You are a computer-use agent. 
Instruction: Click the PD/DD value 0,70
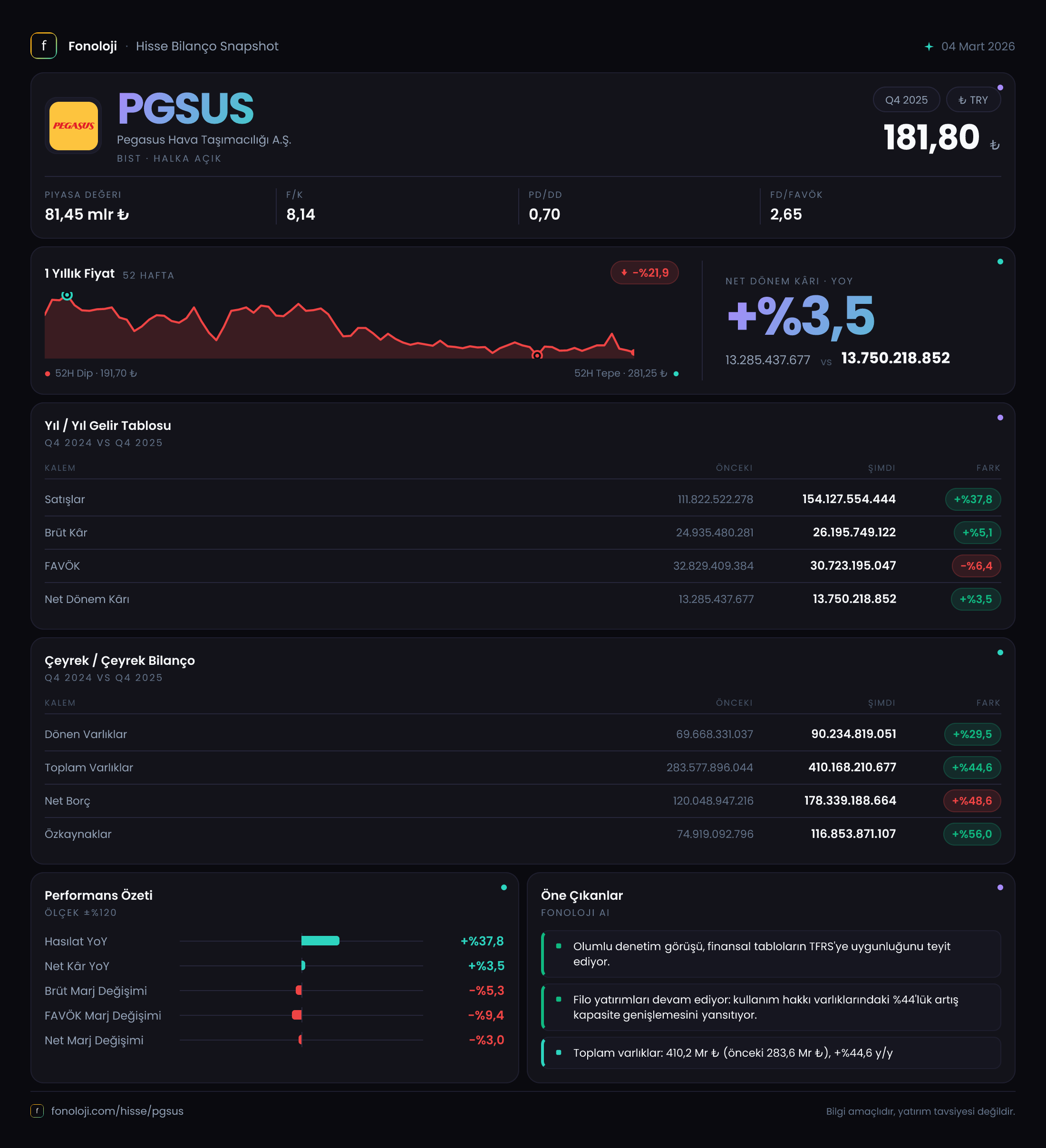point(544,214)
